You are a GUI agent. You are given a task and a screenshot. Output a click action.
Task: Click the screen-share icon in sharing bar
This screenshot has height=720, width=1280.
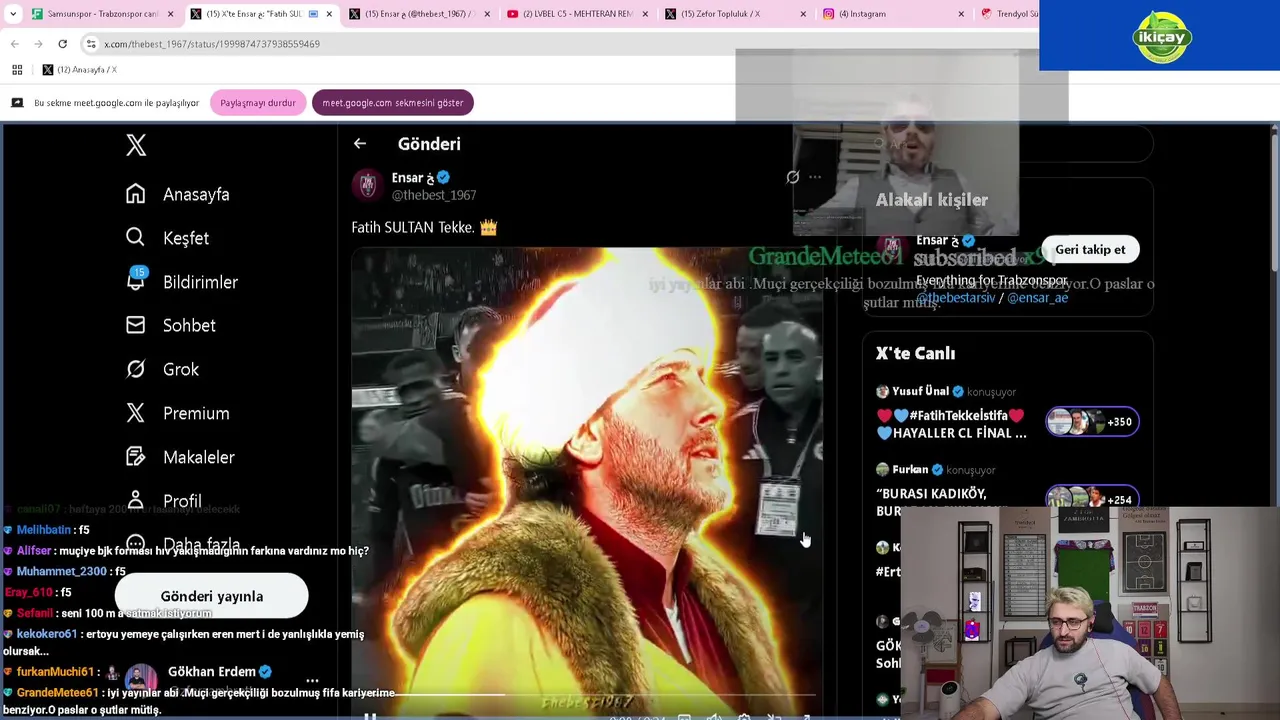pos(17,103)
